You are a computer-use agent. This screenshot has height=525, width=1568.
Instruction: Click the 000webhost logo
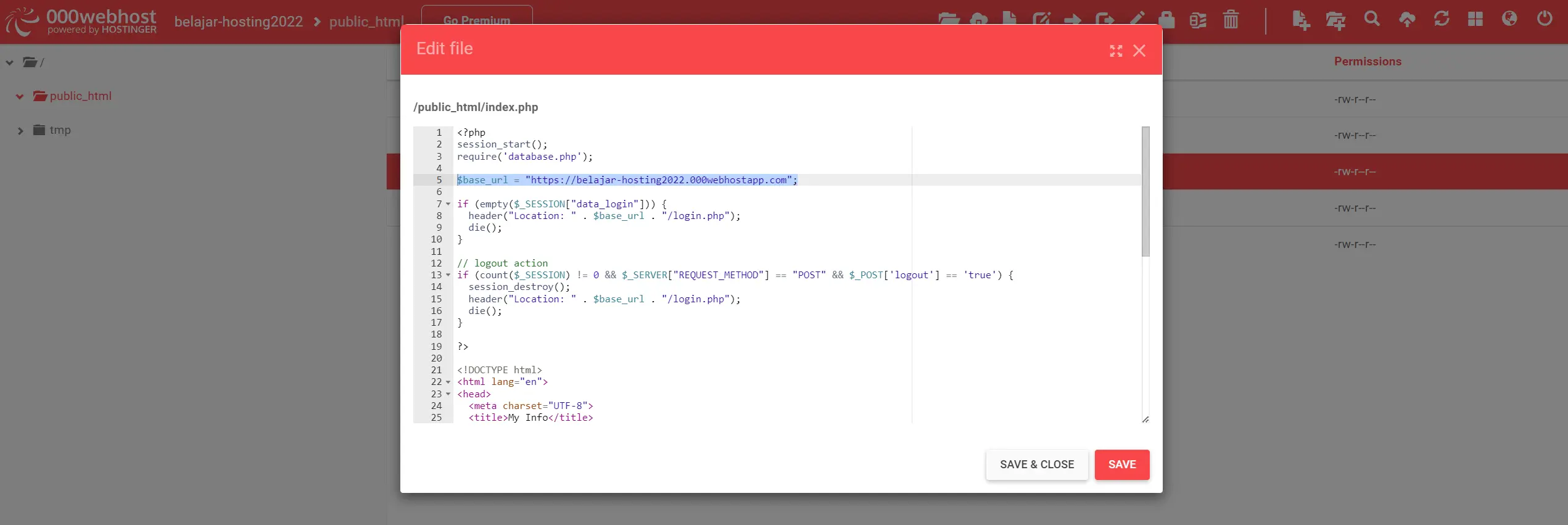pos(81,21)
